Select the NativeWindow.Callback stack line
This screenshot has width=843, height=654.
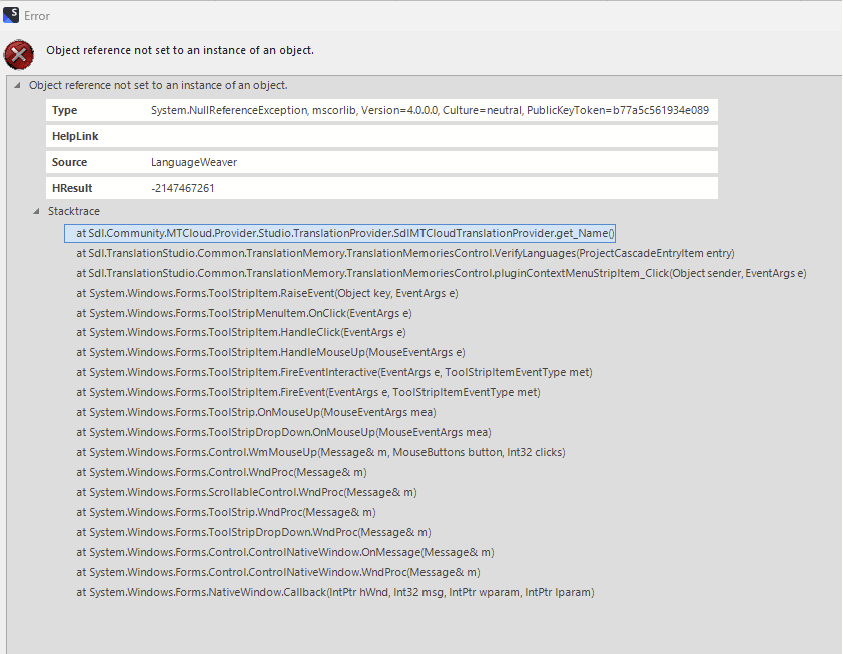(x=335, y=592)
